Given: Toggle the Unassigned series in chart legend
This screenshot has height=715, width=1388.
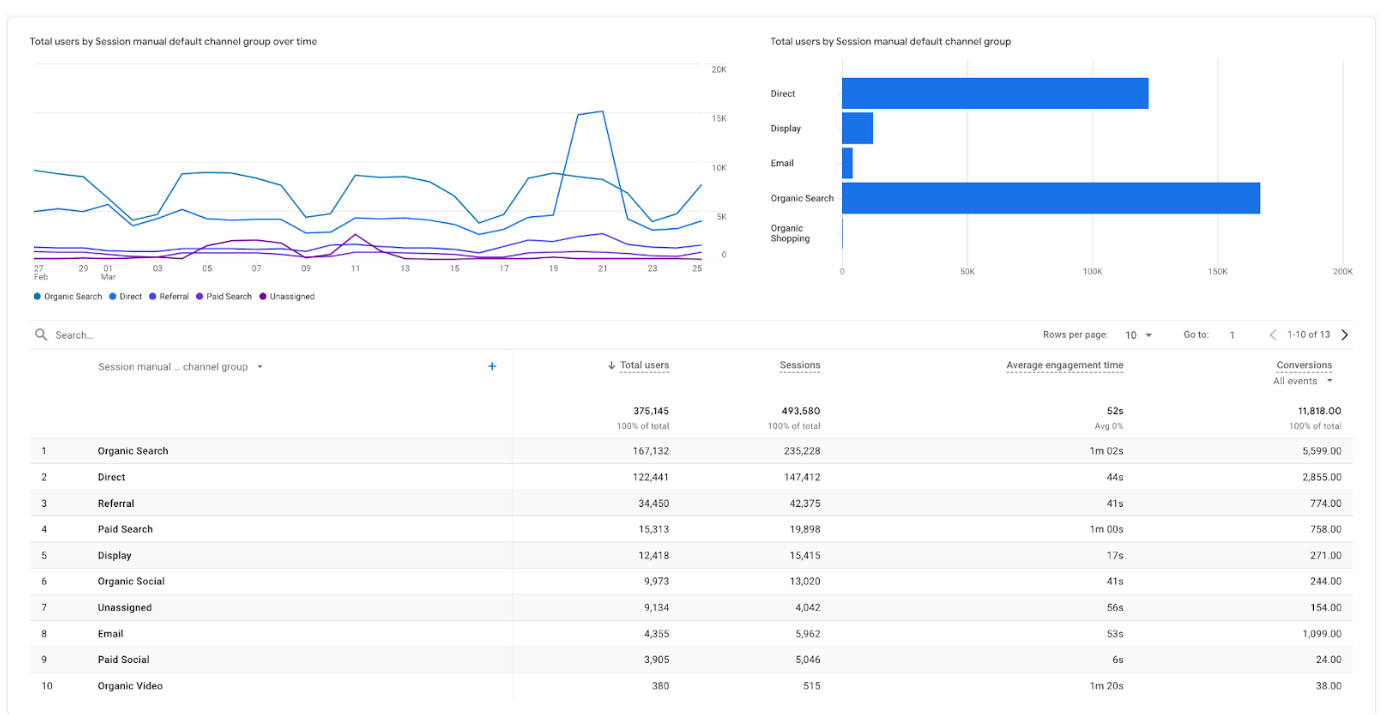Looking at the screenshot, I should coord(287,297).
